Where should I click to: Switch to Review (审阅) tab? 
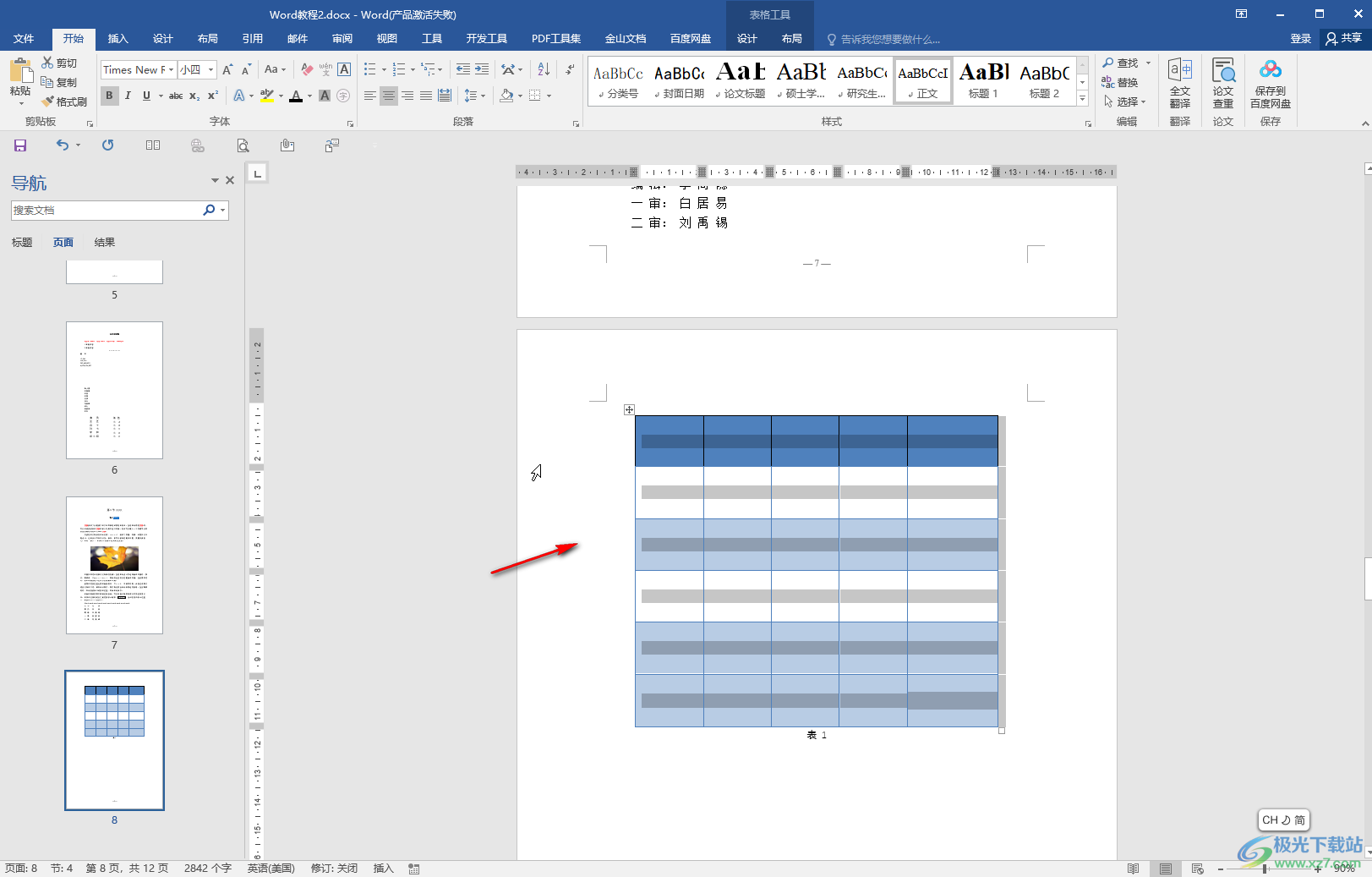click(x=342, y=38)
